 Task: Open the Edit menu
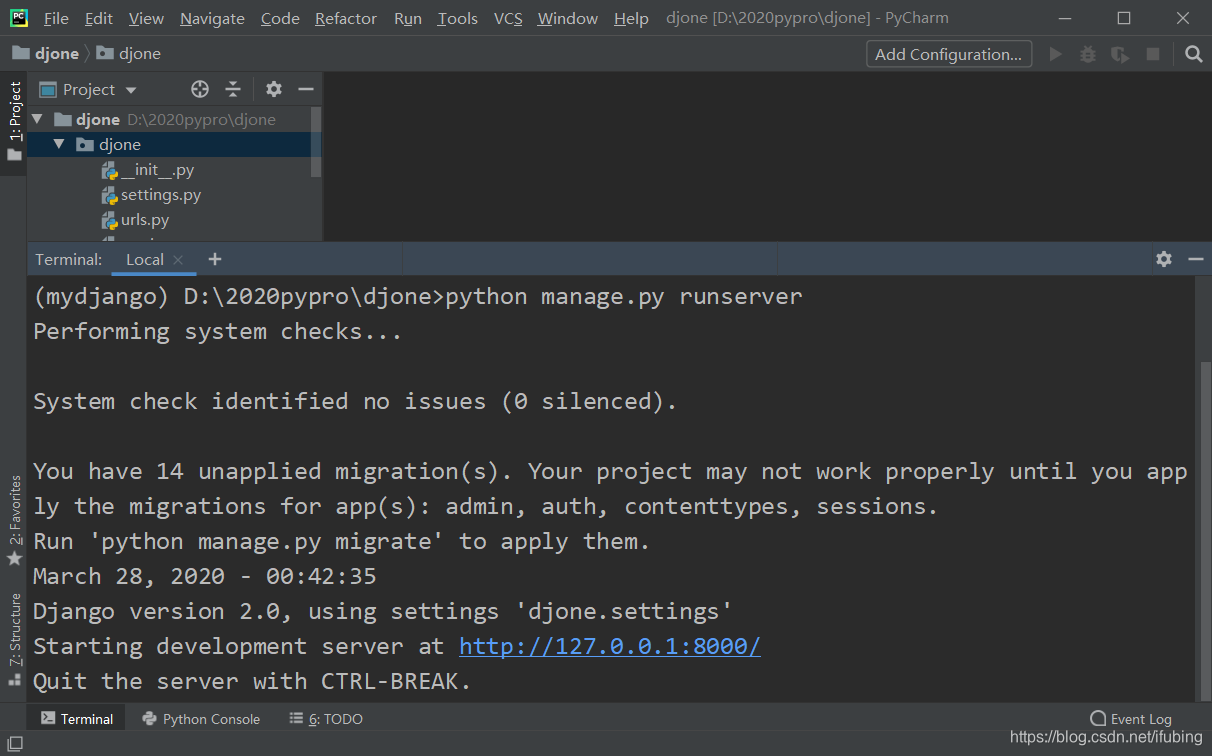(x=98, y=18)
